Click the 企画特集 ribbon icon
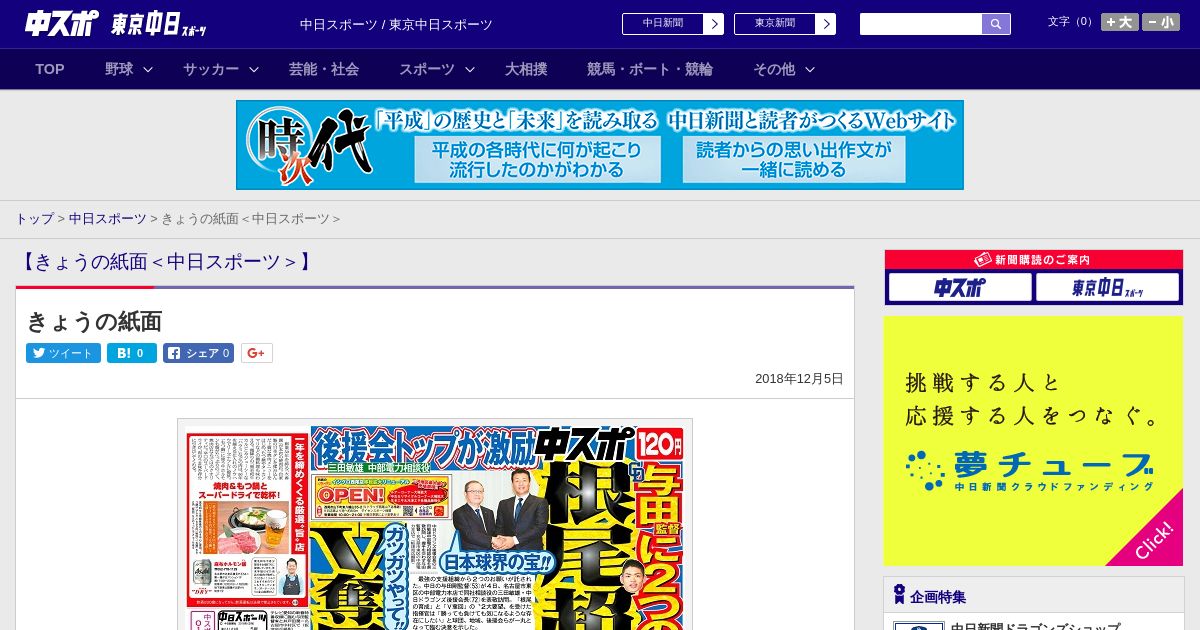Screen dimensions: 1200x630 click(899, 595)
